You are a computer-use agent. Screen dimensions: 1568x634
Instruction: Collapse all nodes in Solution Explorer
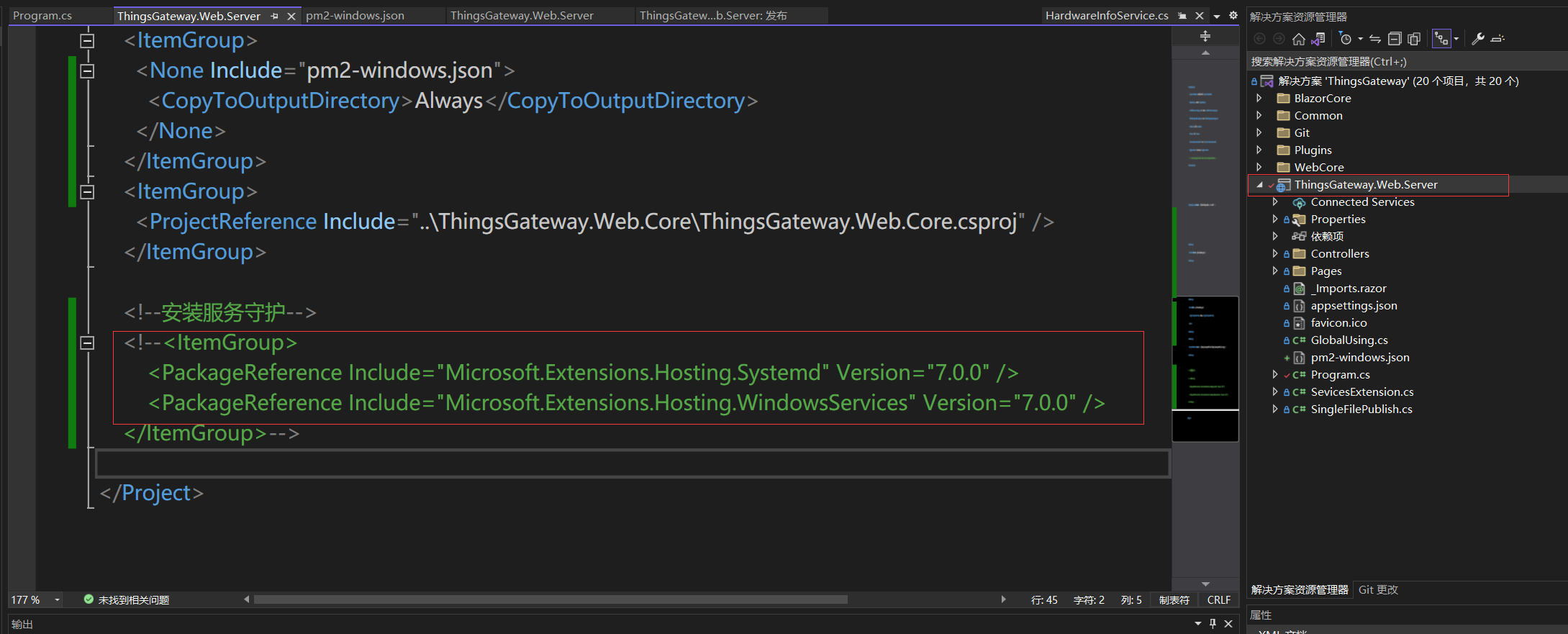tap(1395, 39)
